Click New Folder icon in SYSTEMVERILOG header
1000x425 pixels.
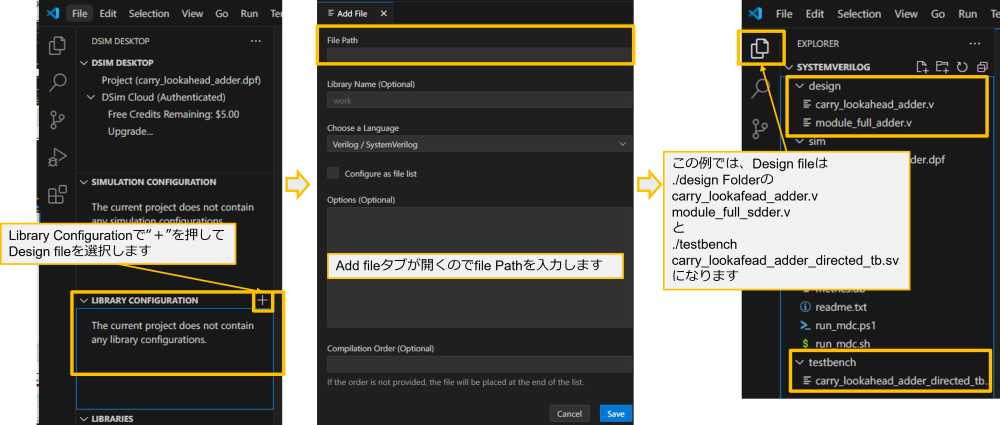tap(941, 67)
